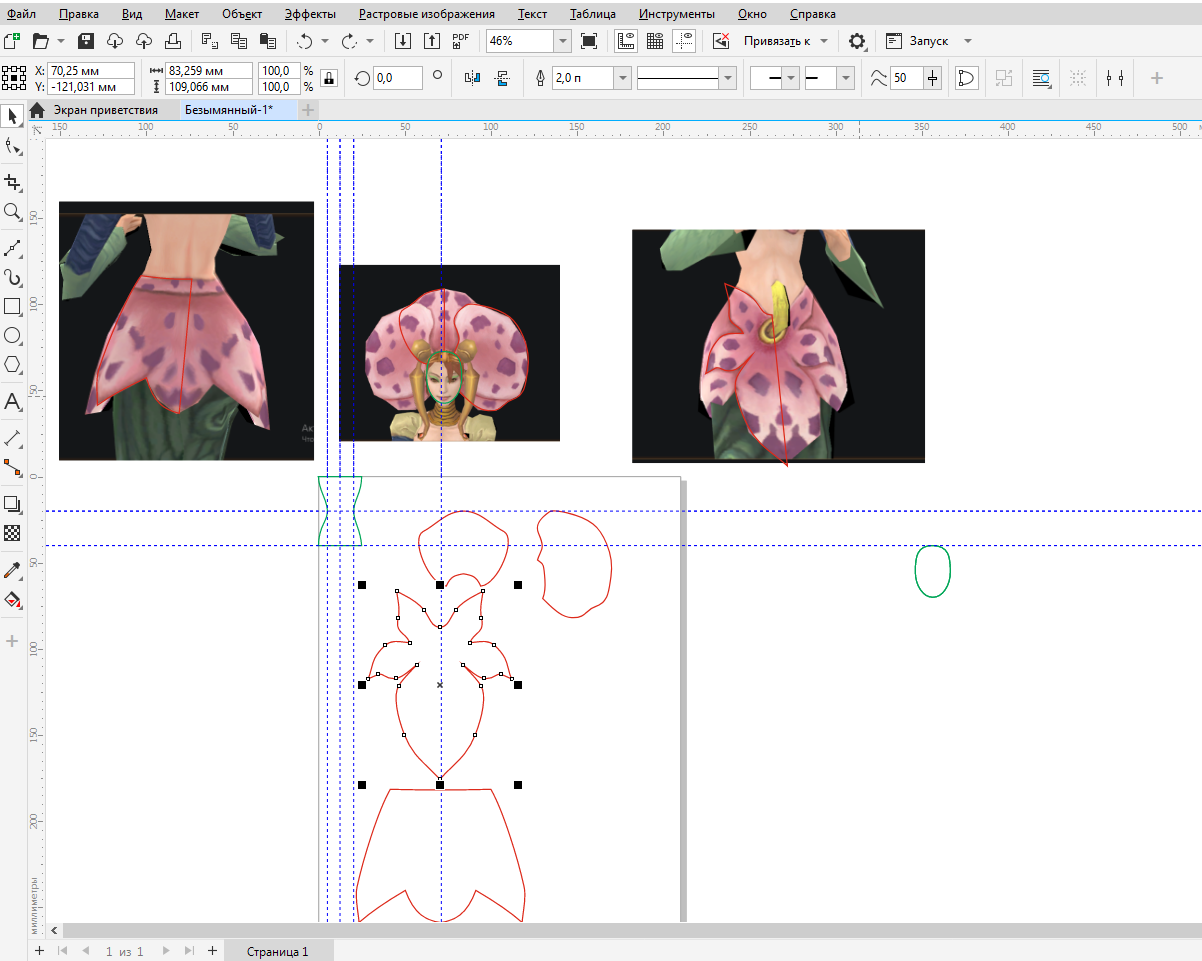Select the Polygon tool
The image size is (1202, 961).
click(12, 365)
